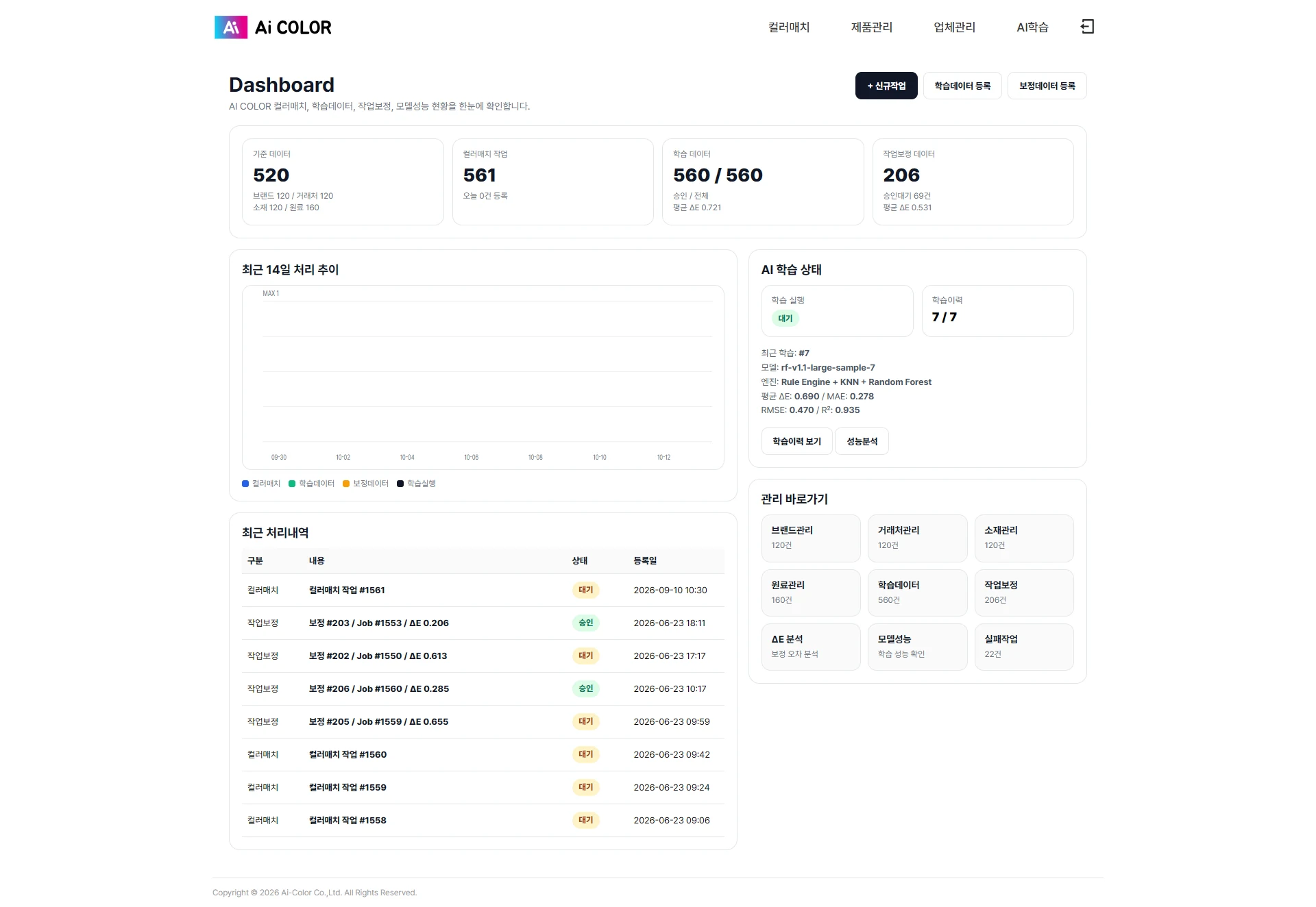The height and width of the screenshot is (907, 1316).
Task: Click row 컬러매치 작업 #1558
Action: 483,821
